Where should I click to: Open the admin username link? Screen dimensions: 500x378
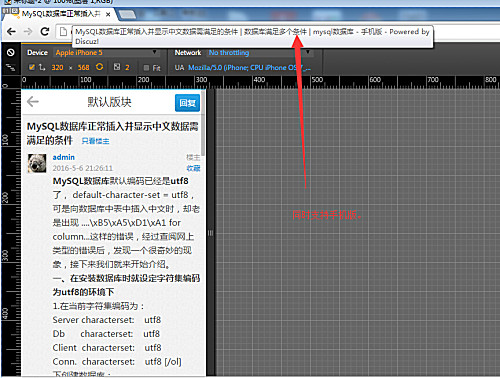tap(64, 157)
